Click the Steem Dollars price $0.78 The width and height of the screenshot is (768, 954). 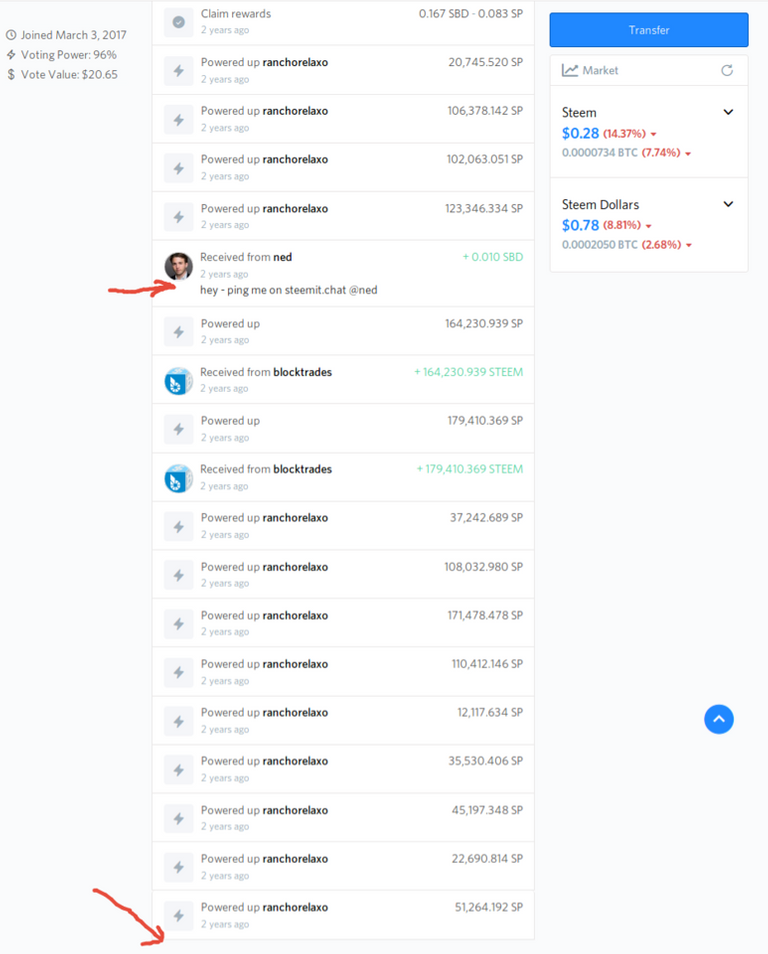pyautogui.click(x=580, y=225)
